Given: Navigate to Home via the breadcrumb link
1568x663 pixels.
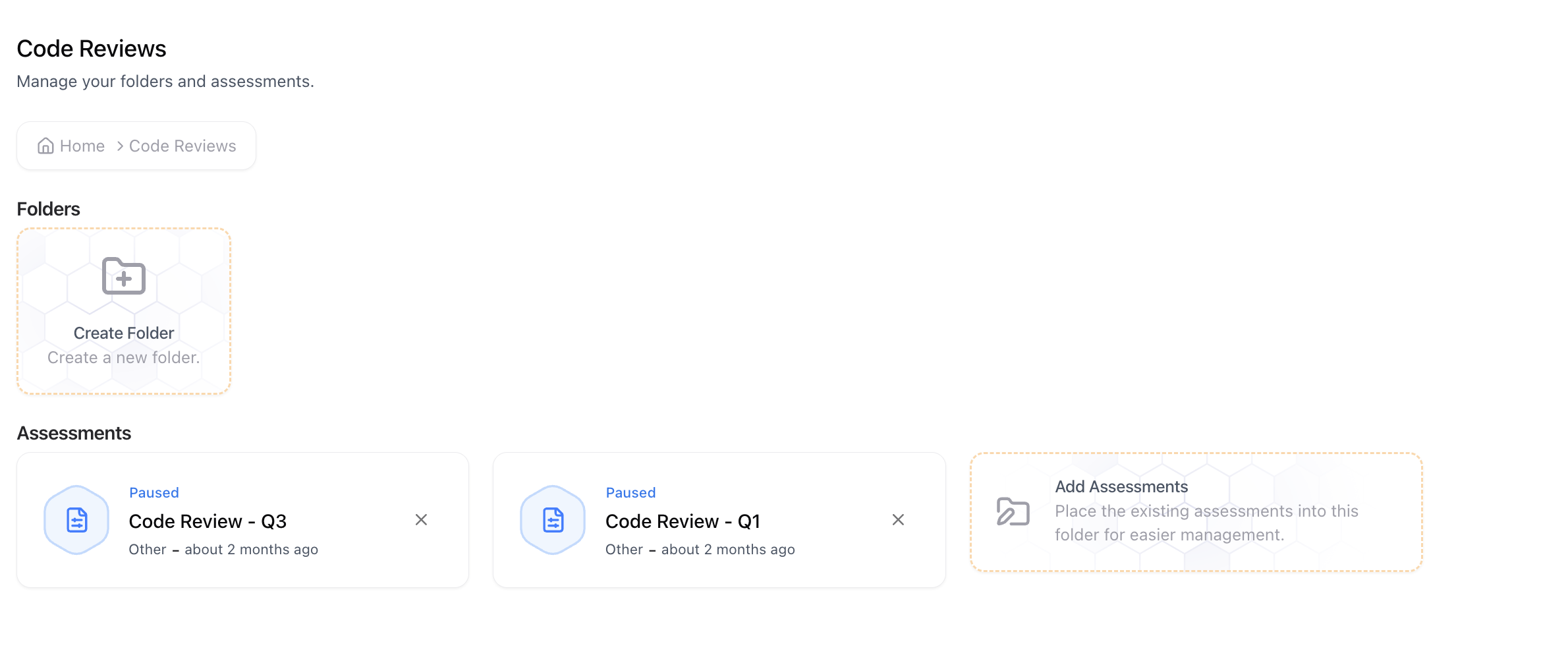Looking at the screenshot, I should pos(82,145).
